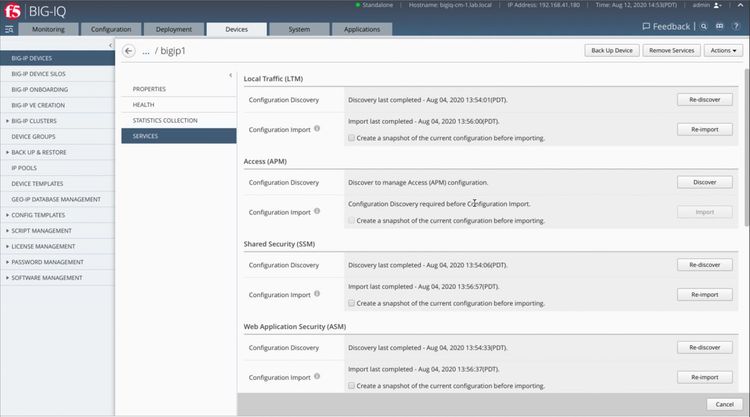
Task: Click the SSM Configuration Import info icon
Action: coord(317,294)
